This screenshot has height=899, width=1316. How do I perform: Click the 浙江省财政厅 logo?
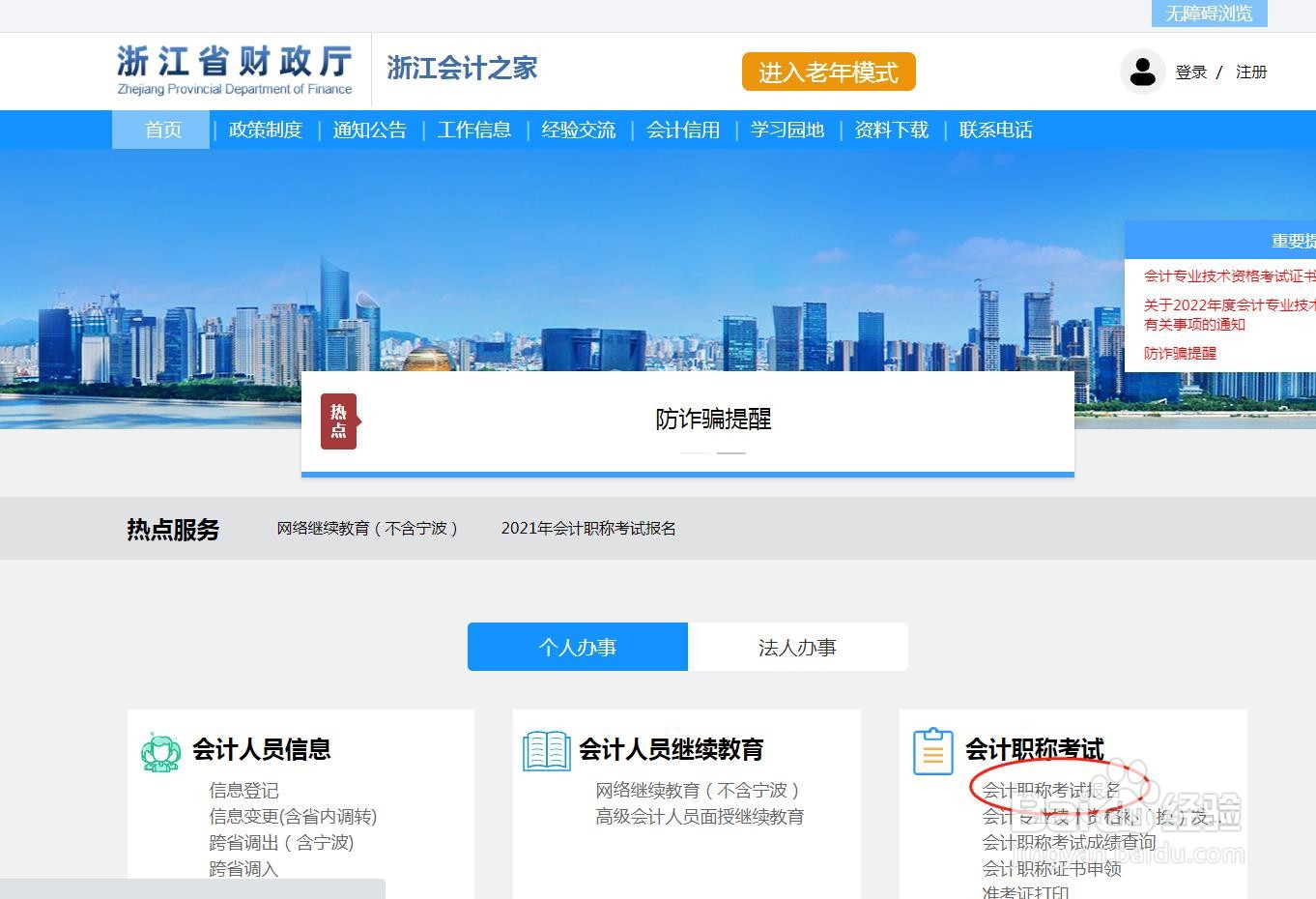233,68
